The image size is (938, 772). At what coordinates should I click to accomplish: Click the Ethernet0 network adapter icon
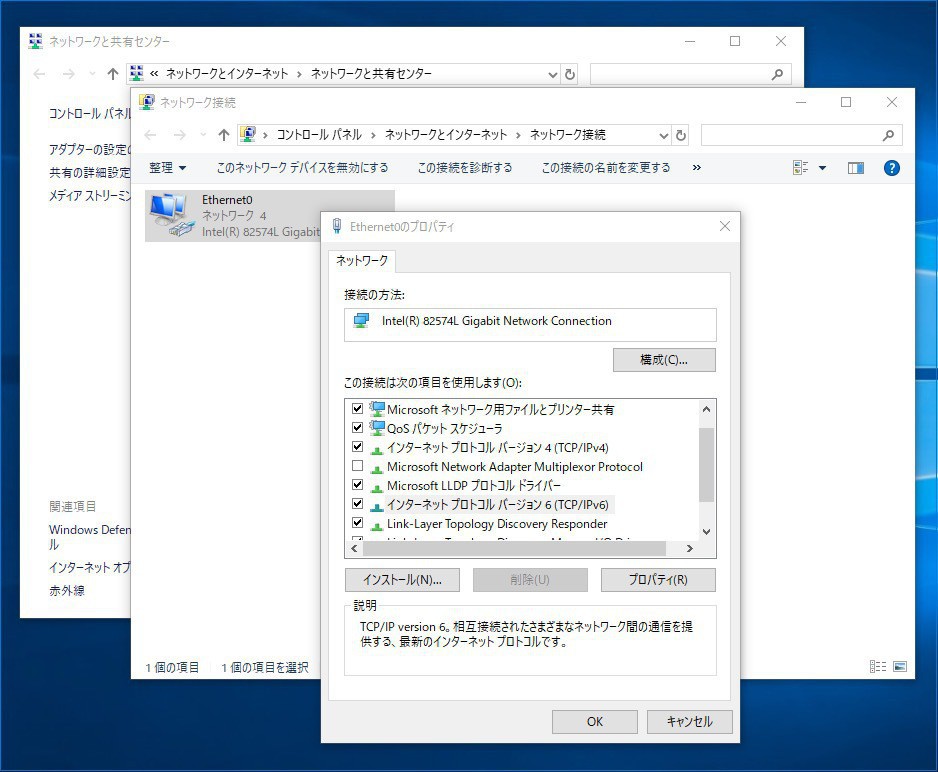tap(169, 215)
